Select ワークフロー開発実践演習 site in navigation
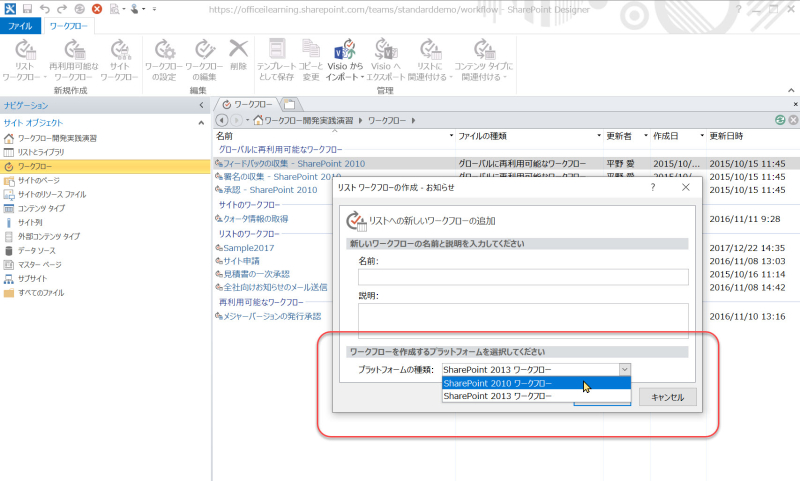Screen dimensions: 800x481 [x=57, y=138]
